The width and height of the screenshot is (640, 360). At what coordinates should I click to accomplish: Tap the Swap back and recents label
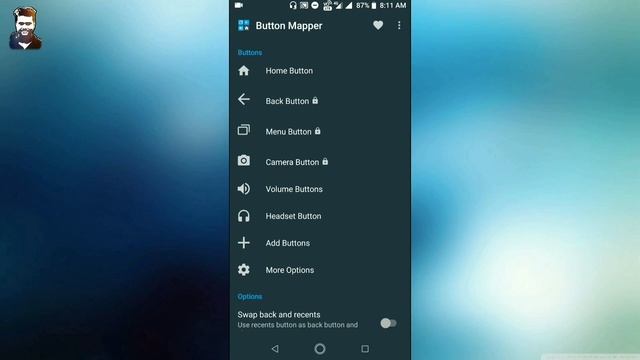[x=279, y=315]
